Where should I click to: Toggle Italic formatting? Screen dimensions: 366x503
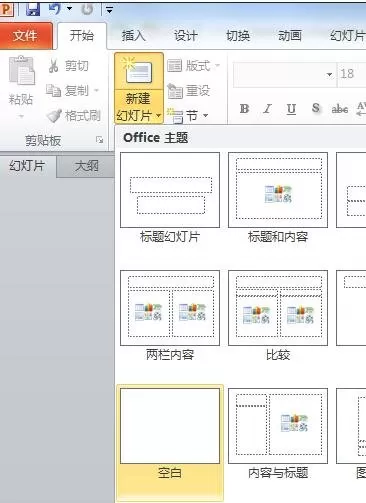pyautogui.click(x=268, y=109)
